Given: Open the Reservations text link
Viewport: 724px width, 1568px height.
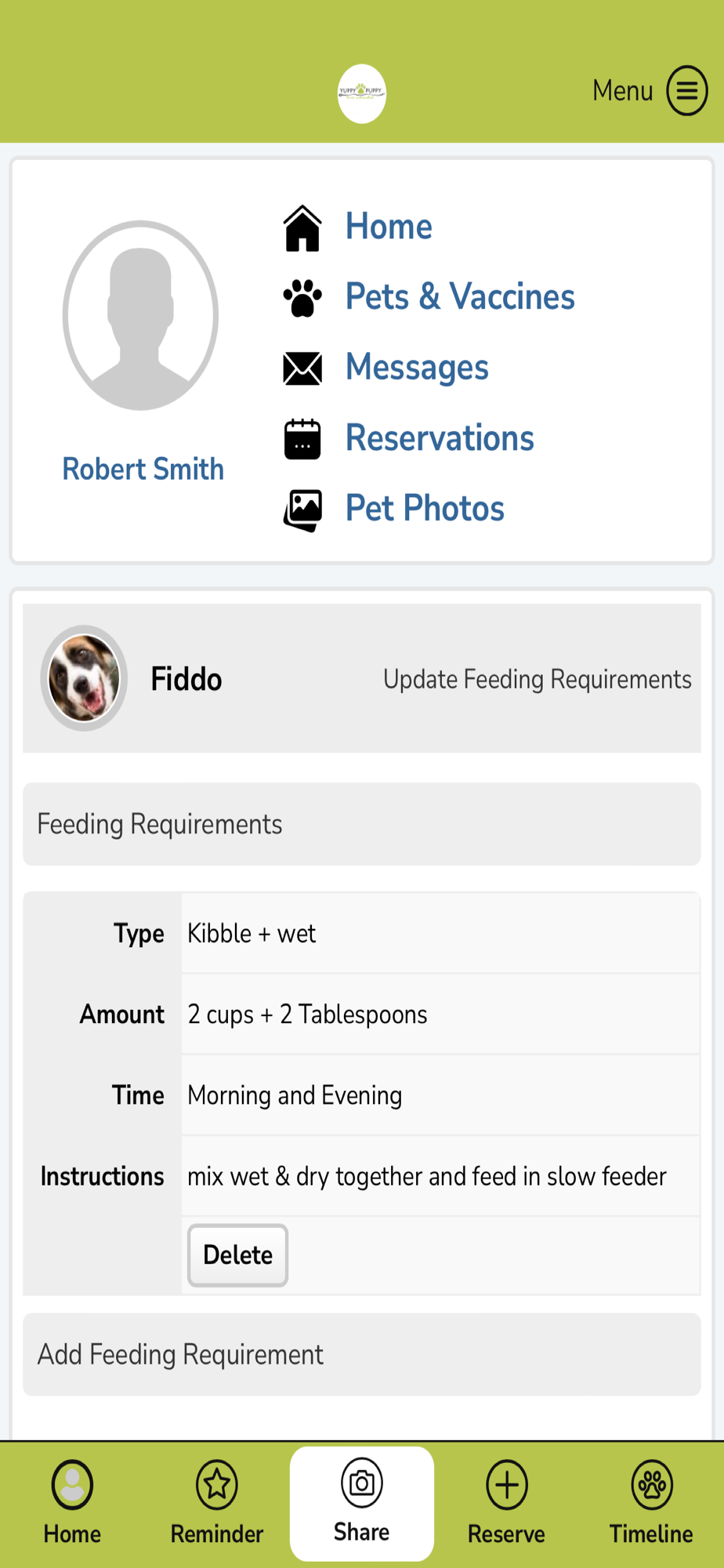Looking at the screenshot, I should (x=440, y=438).
